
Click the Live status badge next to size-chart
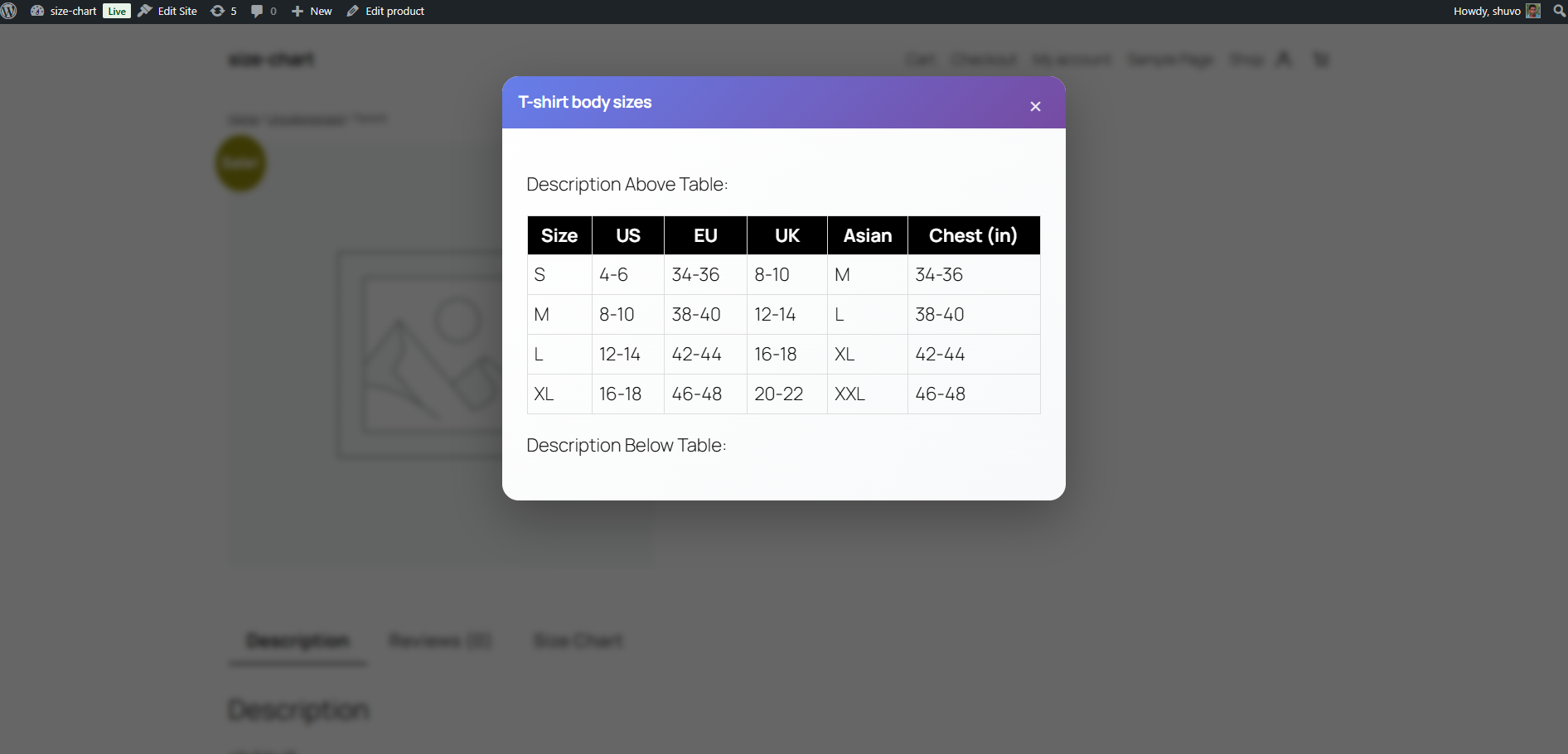tap(116, 11)
